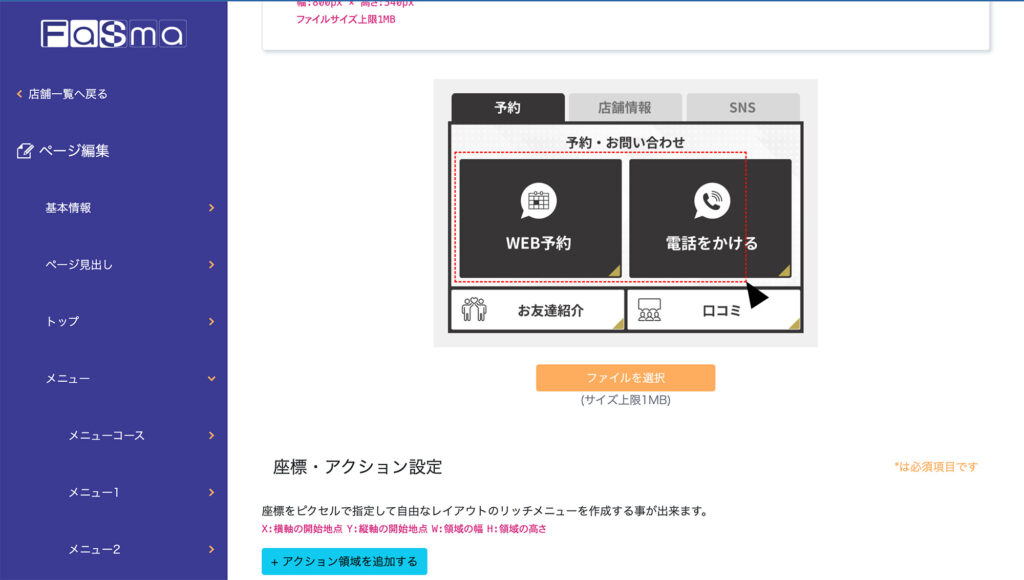This screenshot has height=580, width=1024.
Task: Click the お友達紹介 people icon
Action: point(474,310)
